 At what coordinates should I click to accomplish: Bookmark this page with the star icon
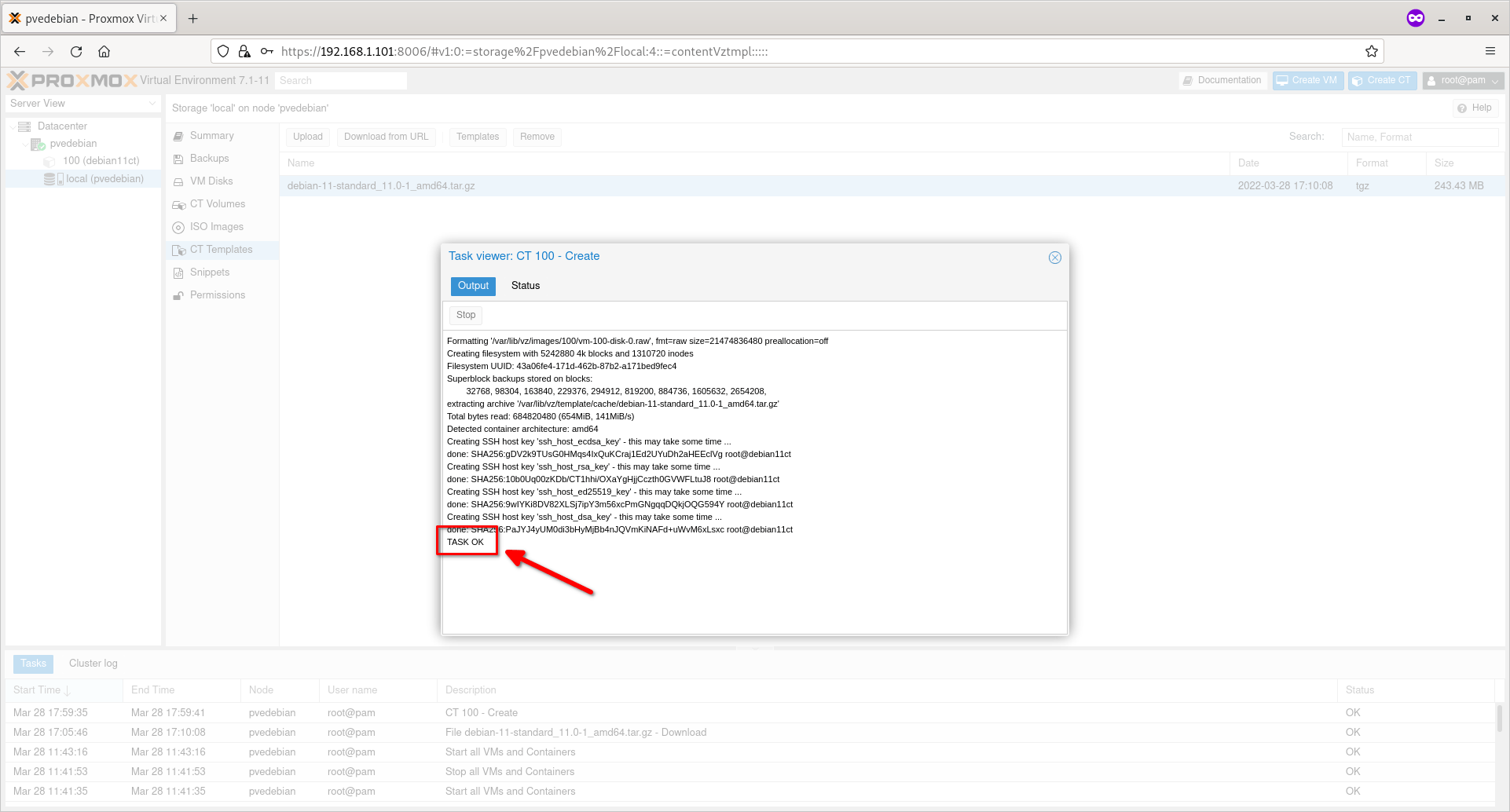pos(1372,52)
